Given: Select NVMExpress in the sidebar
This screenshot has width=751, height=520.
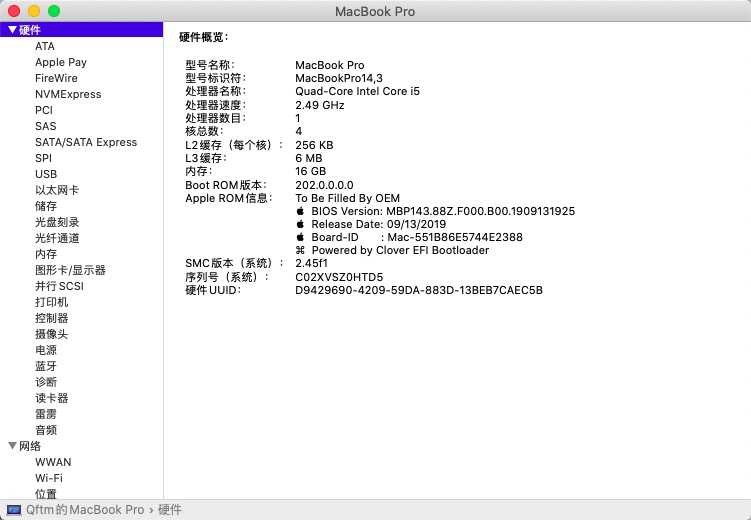Looking at the screenshot, I should tap(68, 94).
